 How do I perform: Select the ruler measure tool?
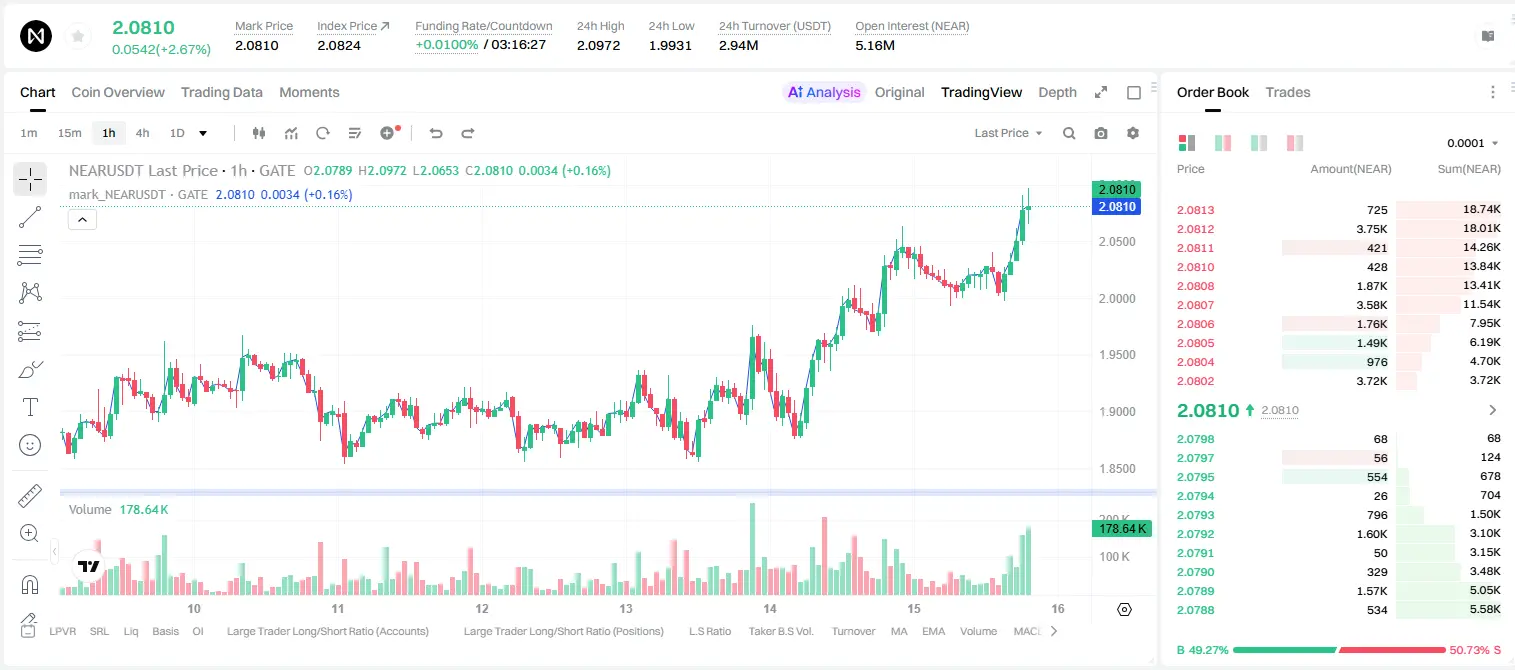tap(30, 496)
